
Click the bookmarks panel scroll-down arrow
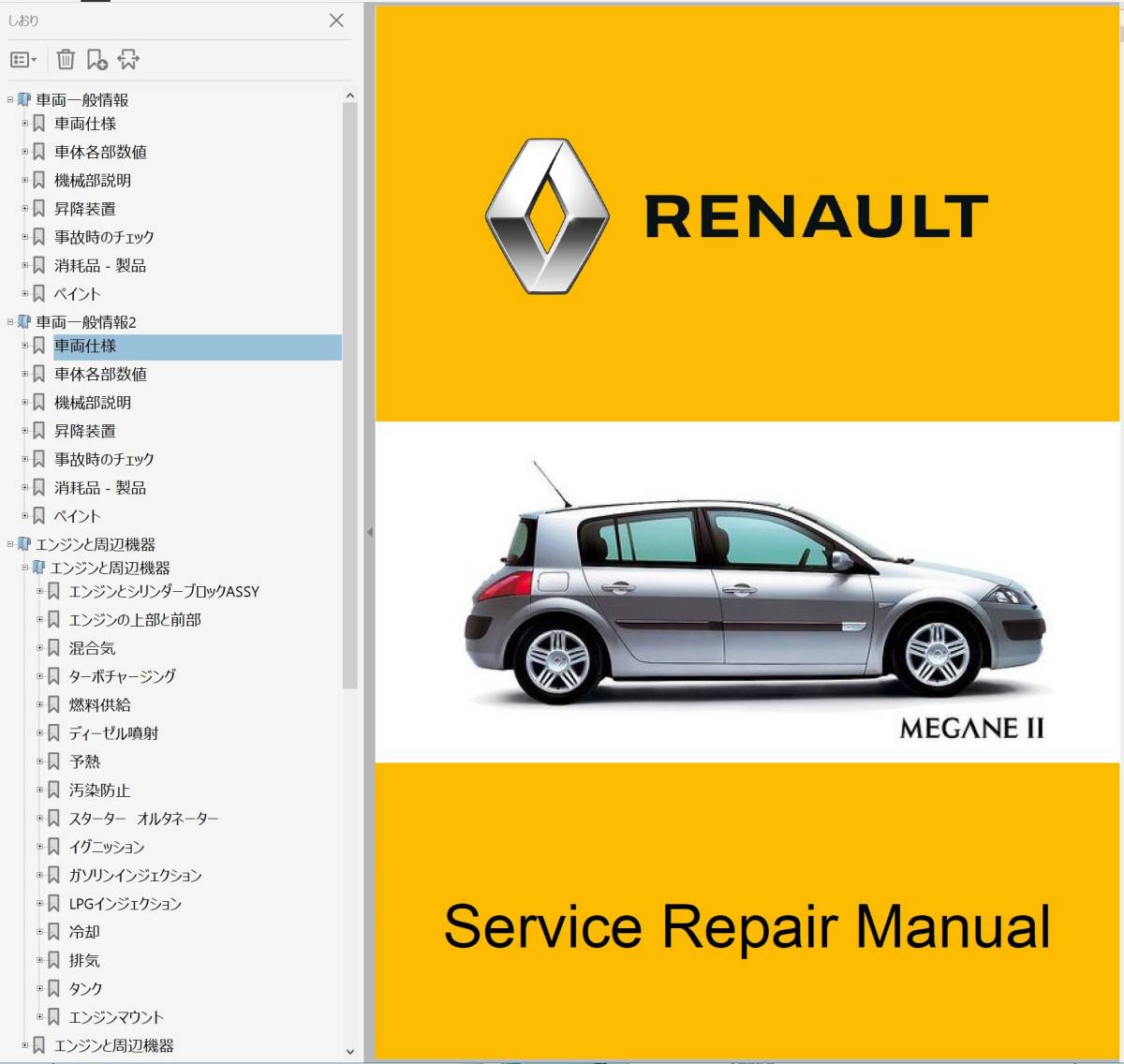coord(350,1053)
